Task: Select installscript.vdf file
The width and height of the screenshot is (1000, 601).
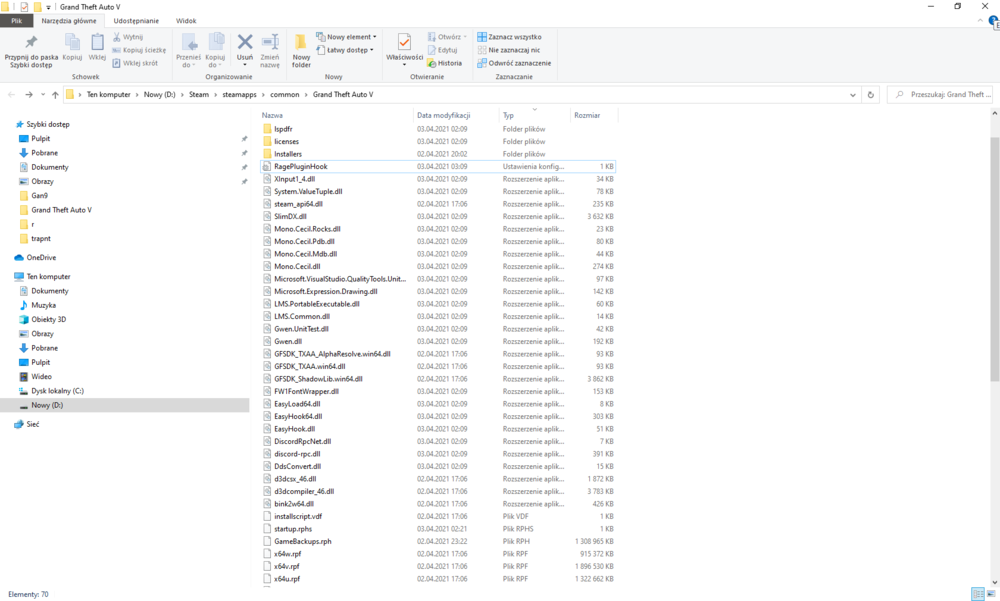Action: coord(438,516)
